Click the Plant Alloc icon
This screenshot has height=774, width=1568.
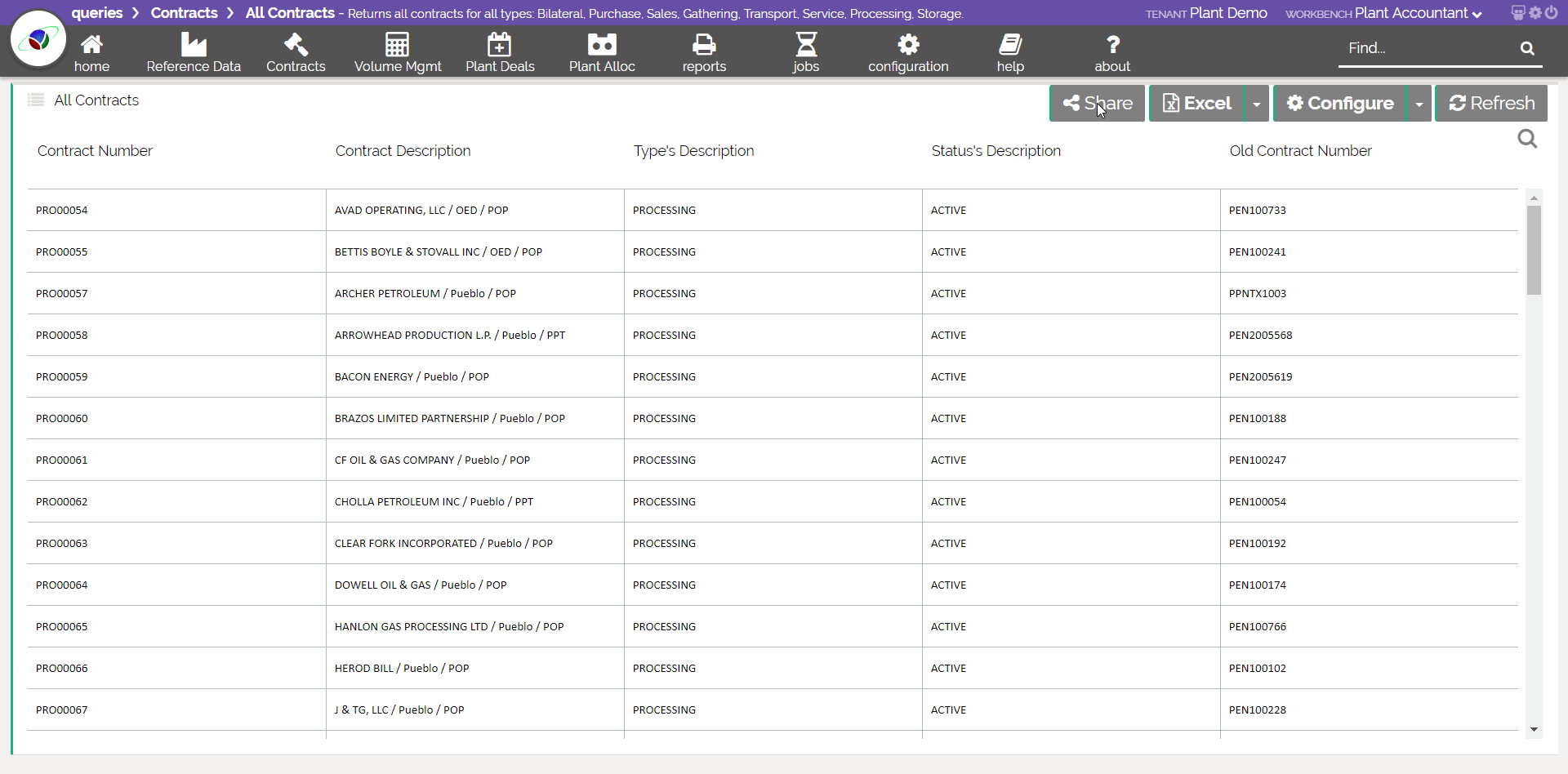[601, 44]
